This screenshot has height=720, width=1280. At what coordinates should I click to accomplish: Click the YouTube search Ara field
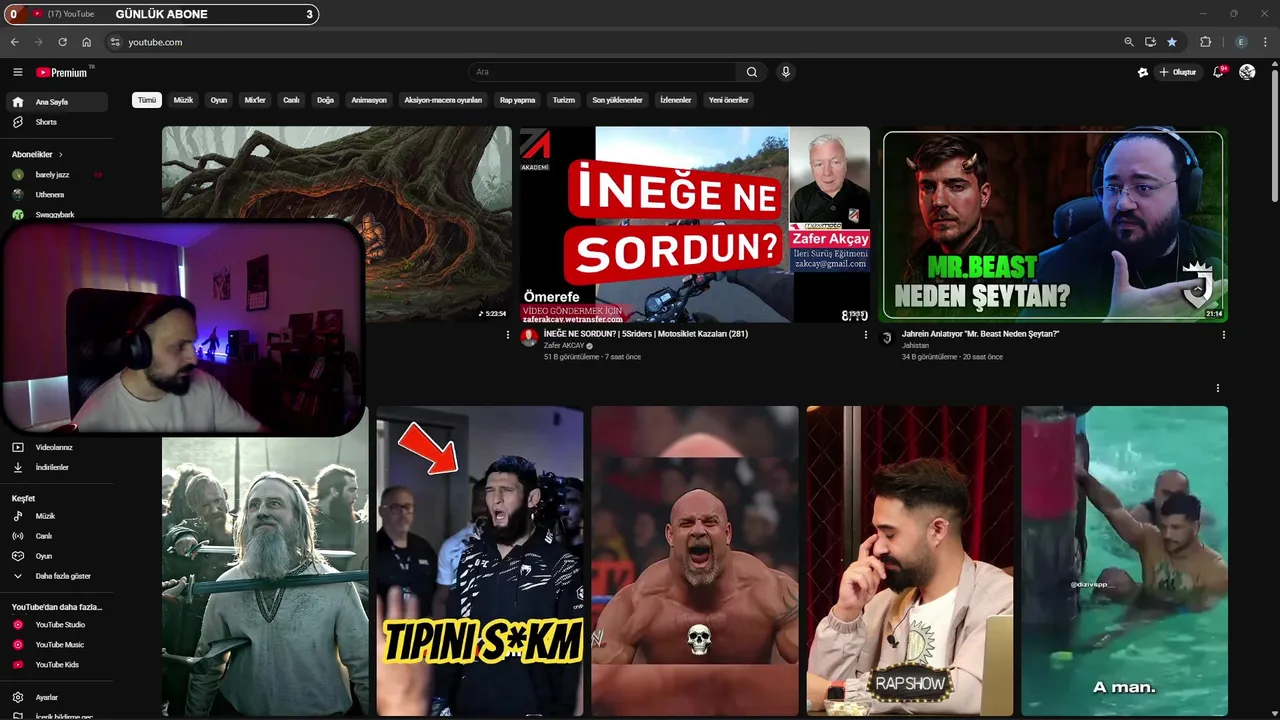coord(604,72)
